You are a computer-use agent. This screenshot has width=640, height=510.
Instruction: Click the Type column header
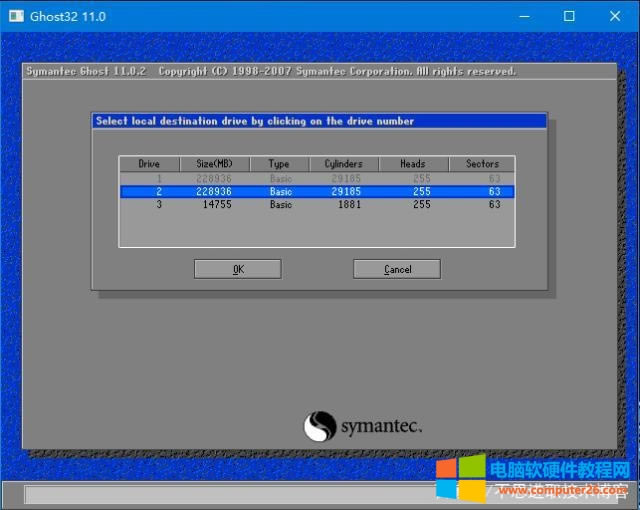(279, 164)
